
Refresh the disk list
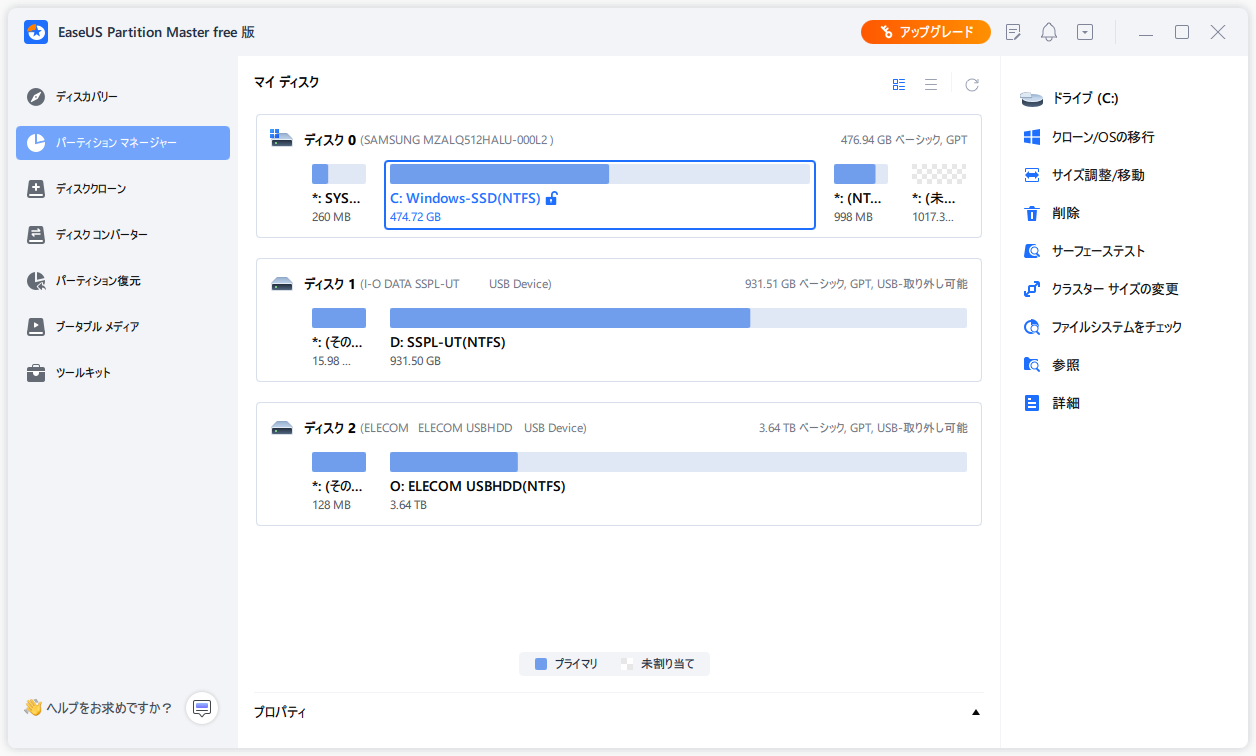[971, 84]
